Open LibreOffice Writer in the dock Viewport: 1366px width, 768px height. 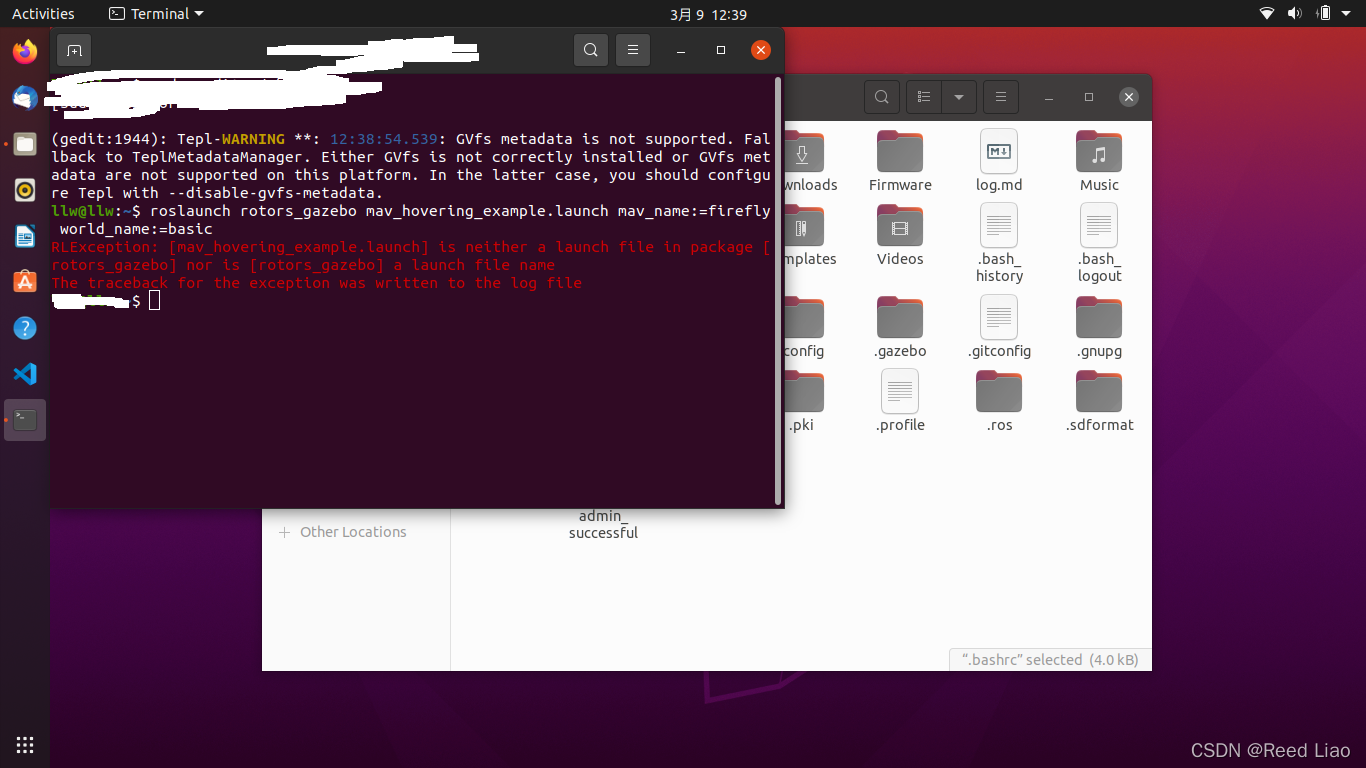pos(25,236)
